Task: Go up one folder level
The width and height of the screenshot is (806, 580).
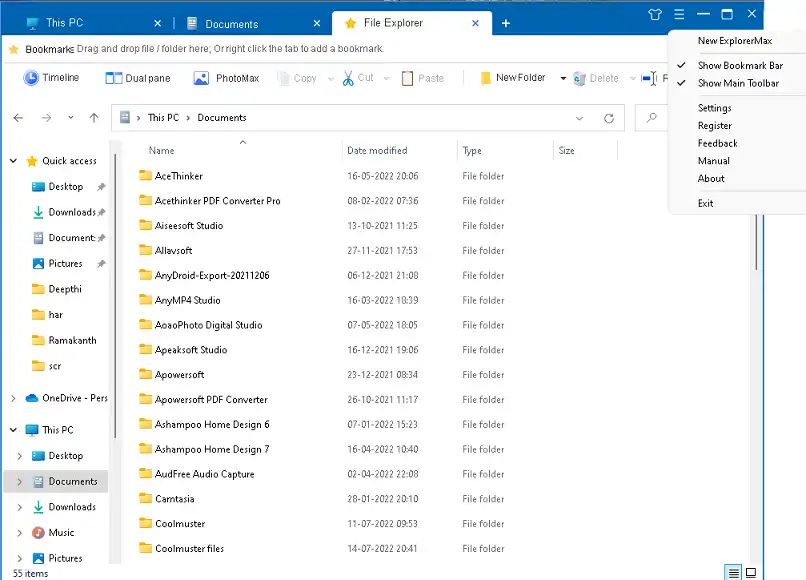Action: (94, 118)
